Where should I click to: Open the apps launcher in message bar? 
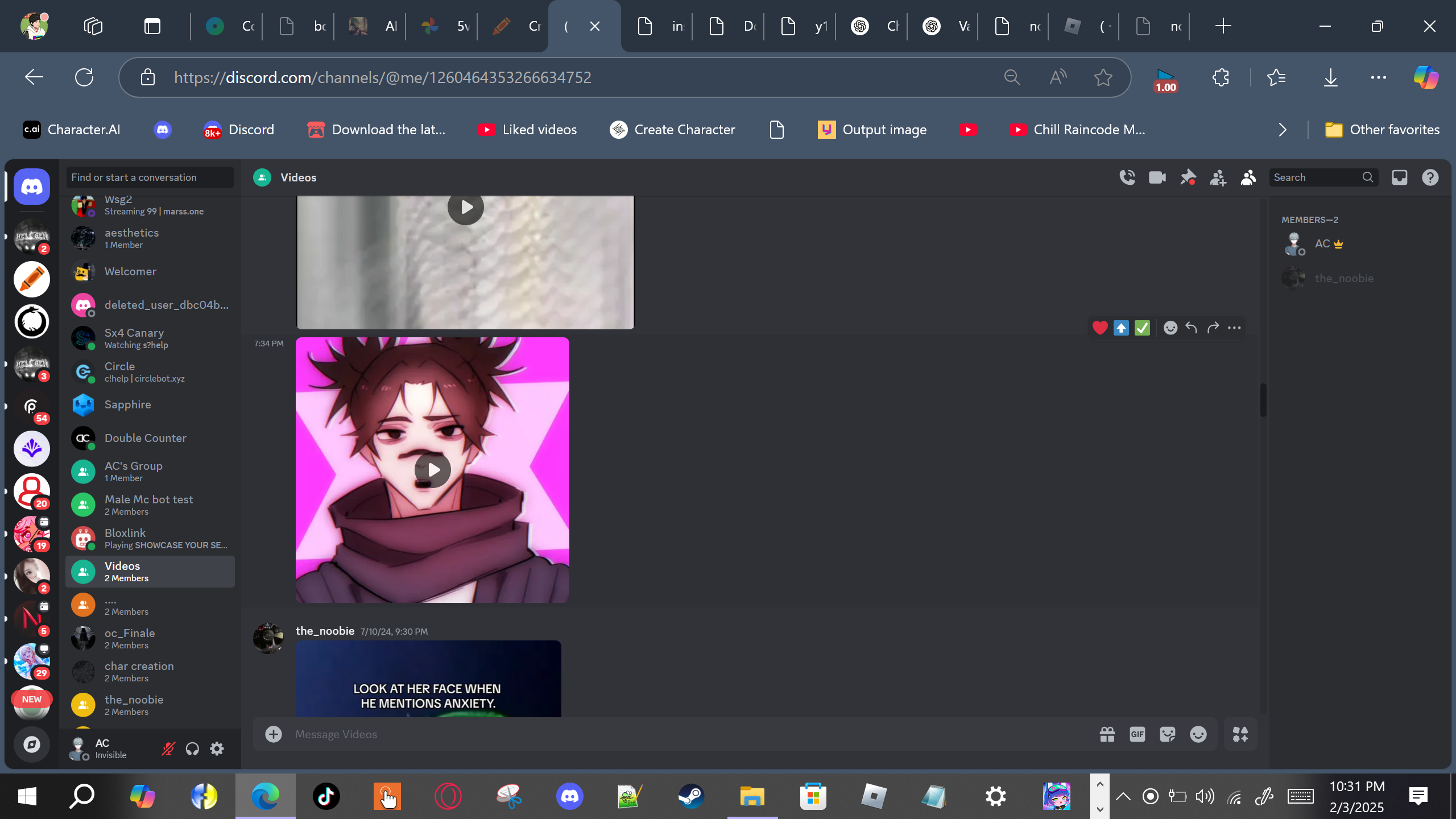click(x=1240, y=734)
